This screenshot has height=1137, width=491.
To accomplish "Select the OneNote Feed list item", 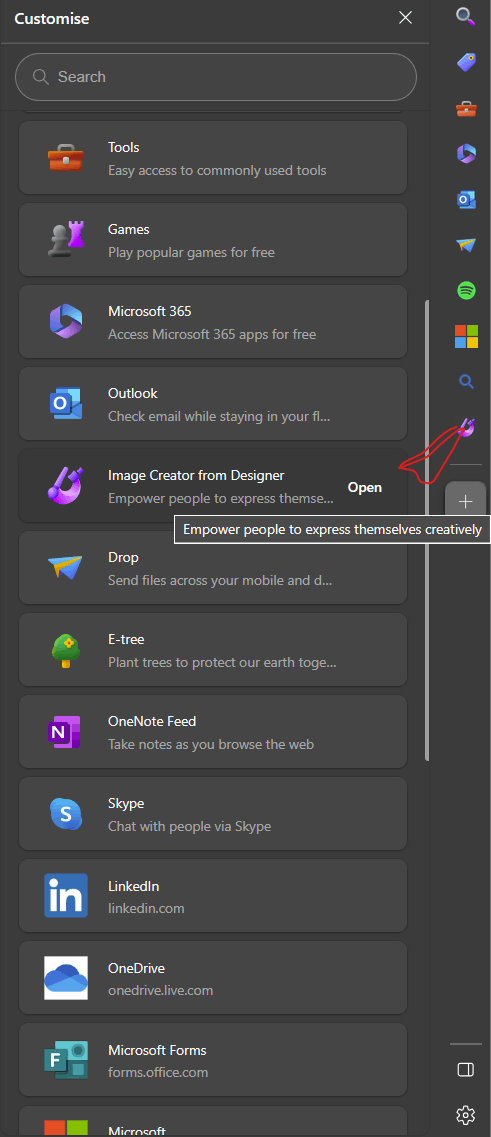I will tap(213, 732).
